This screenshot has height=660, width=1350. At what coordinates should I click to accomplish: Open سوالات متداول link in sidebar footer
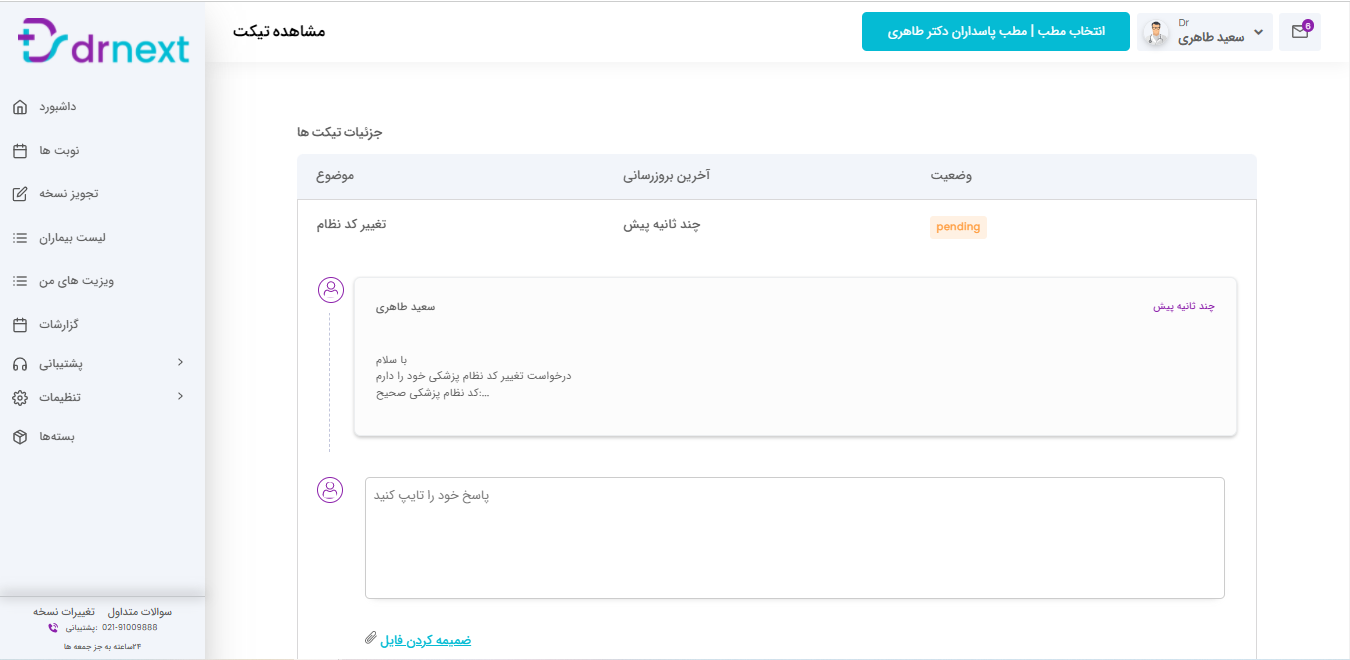(x=140, y=611)
